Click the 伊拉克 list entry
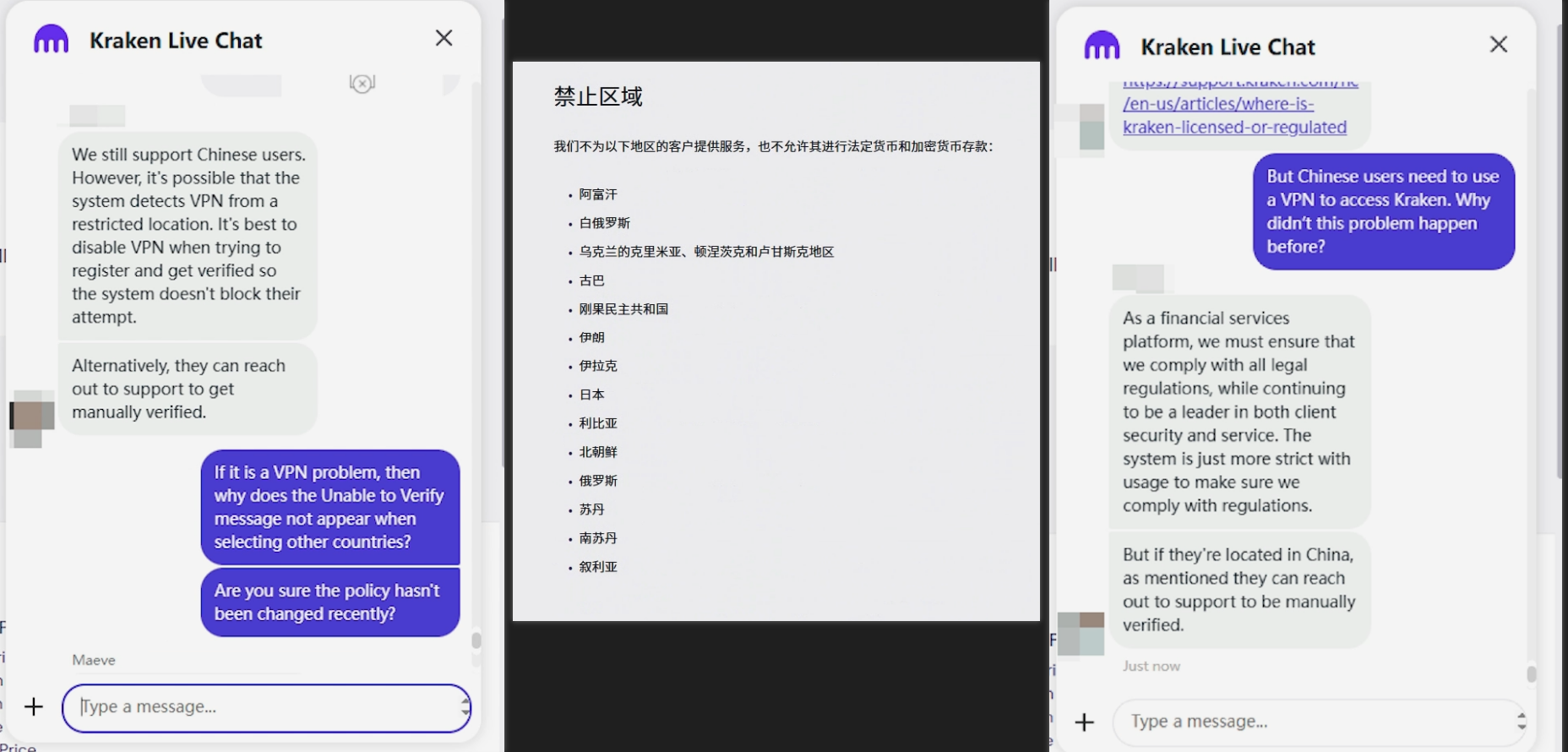The width and height of the screenshot is (1568, 752). click(x=598, y=366)
